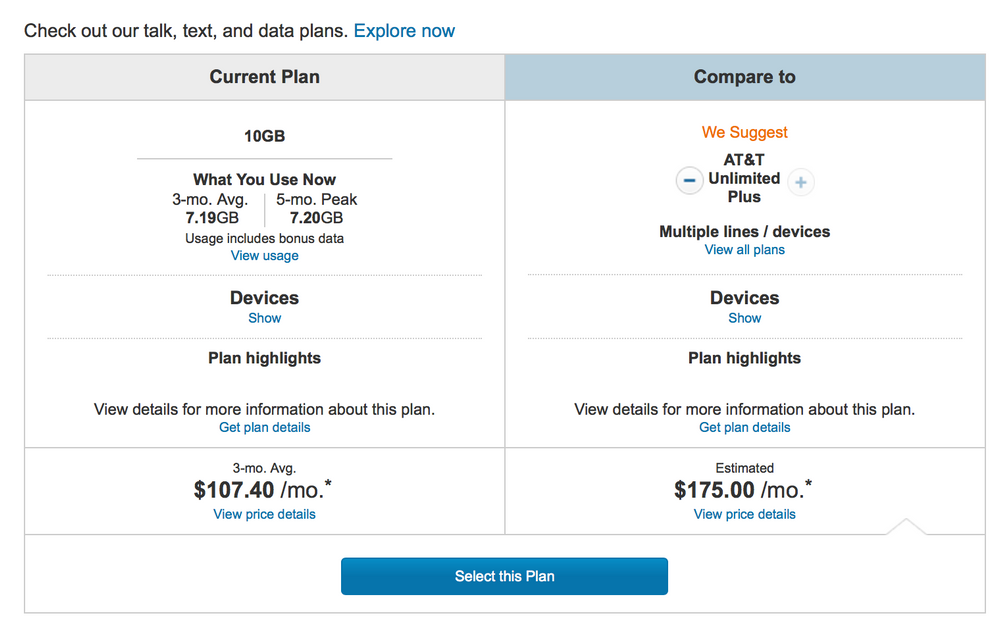Click the We Suggest label
The width and height of the screenshot is (999, 625).
pos(745,132)
